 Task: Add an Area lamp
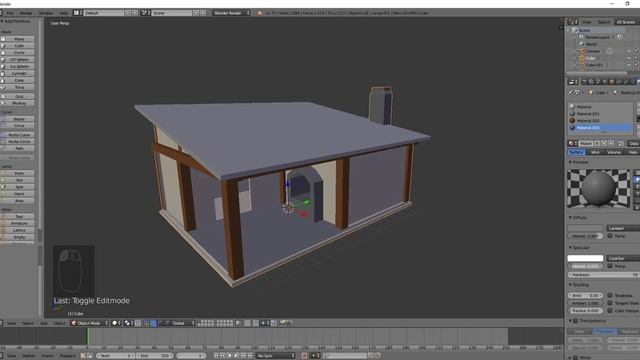tap(18, 201)
